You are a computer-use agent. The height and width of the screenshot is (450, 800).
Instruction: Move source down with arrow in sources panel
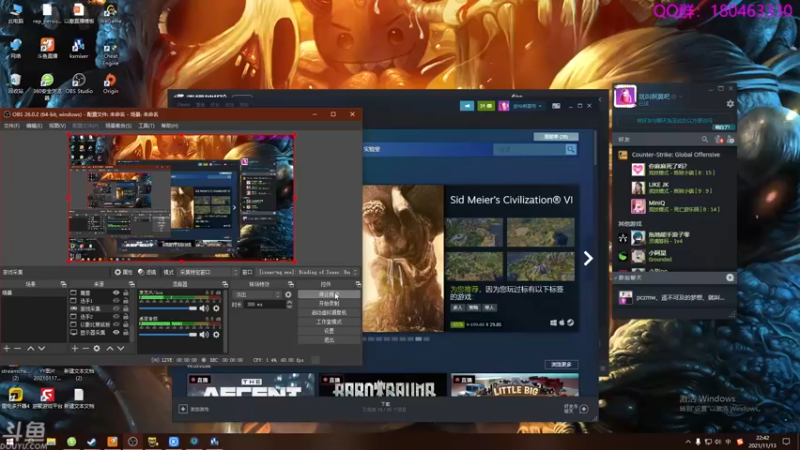pos(121,348)
